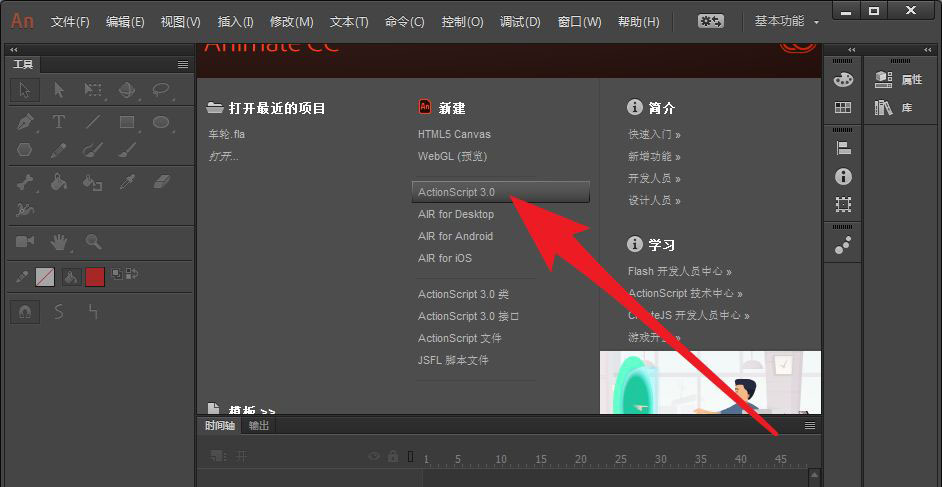Viewport: 942px width, 487px height.
Task: Open the 编辑(E) menu
Action: coord(125,22)
